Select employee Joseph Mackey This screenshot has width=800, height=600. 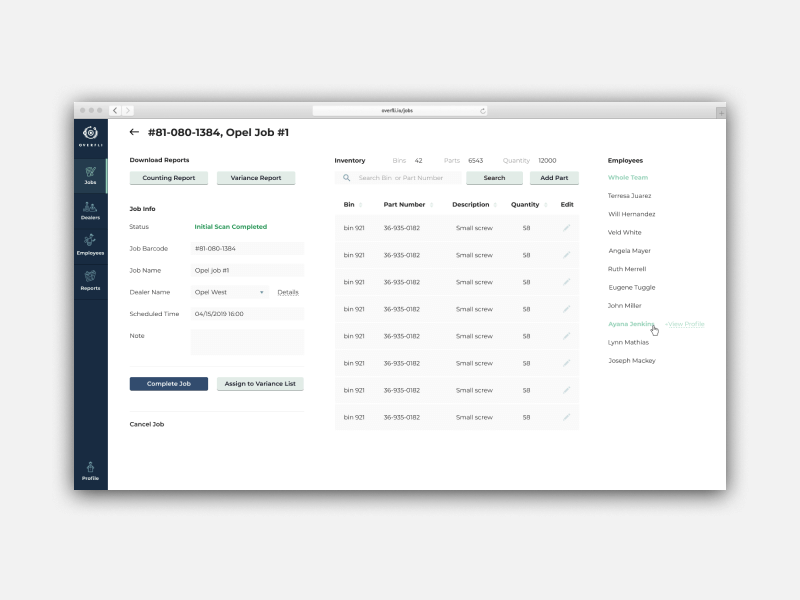click(632, 361)
